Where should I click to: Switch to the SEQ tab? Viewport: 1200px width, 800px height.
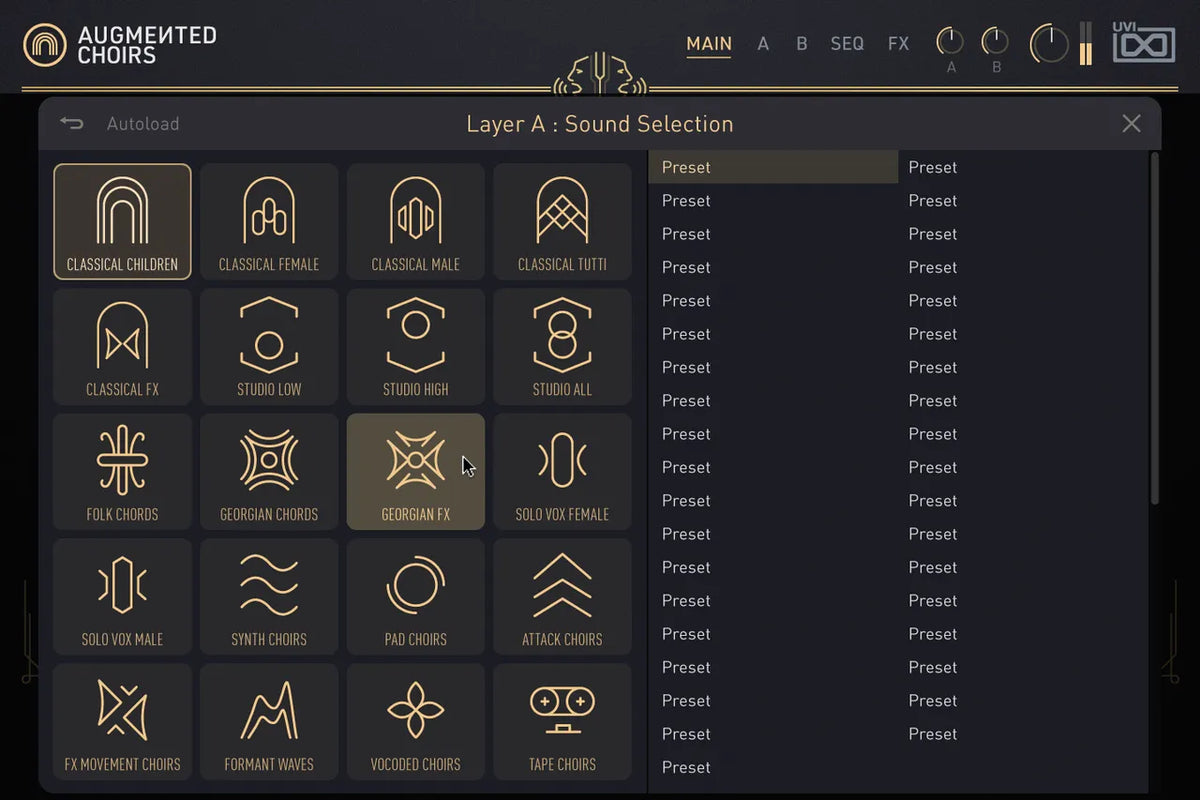(847, 44)
